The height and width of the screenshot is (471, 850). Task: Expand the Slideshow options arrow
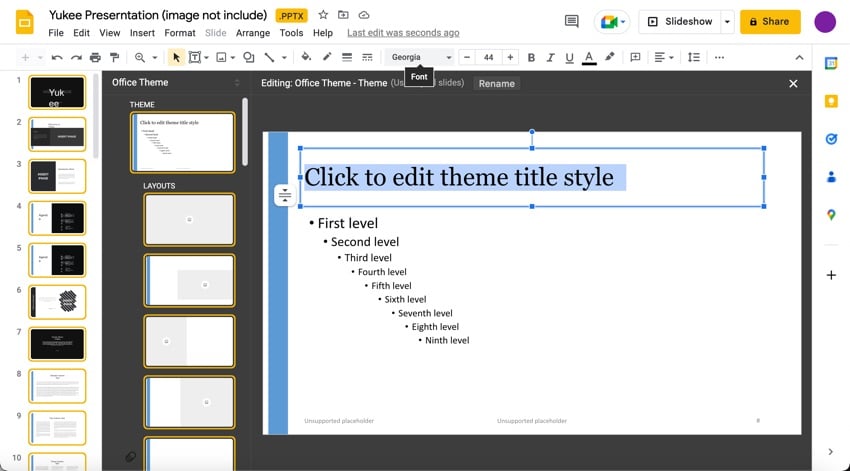coord(727,21)
